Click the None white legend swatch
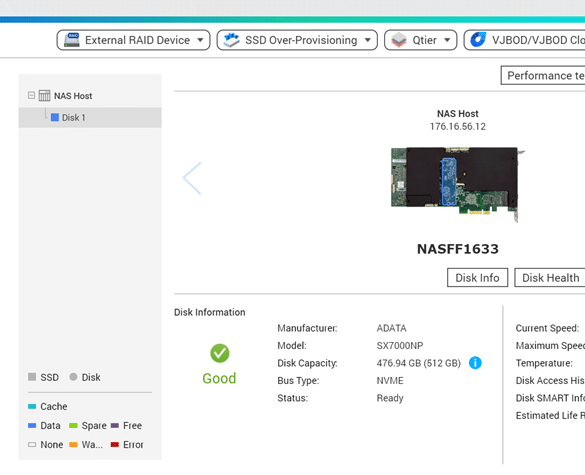 [32, 444]
